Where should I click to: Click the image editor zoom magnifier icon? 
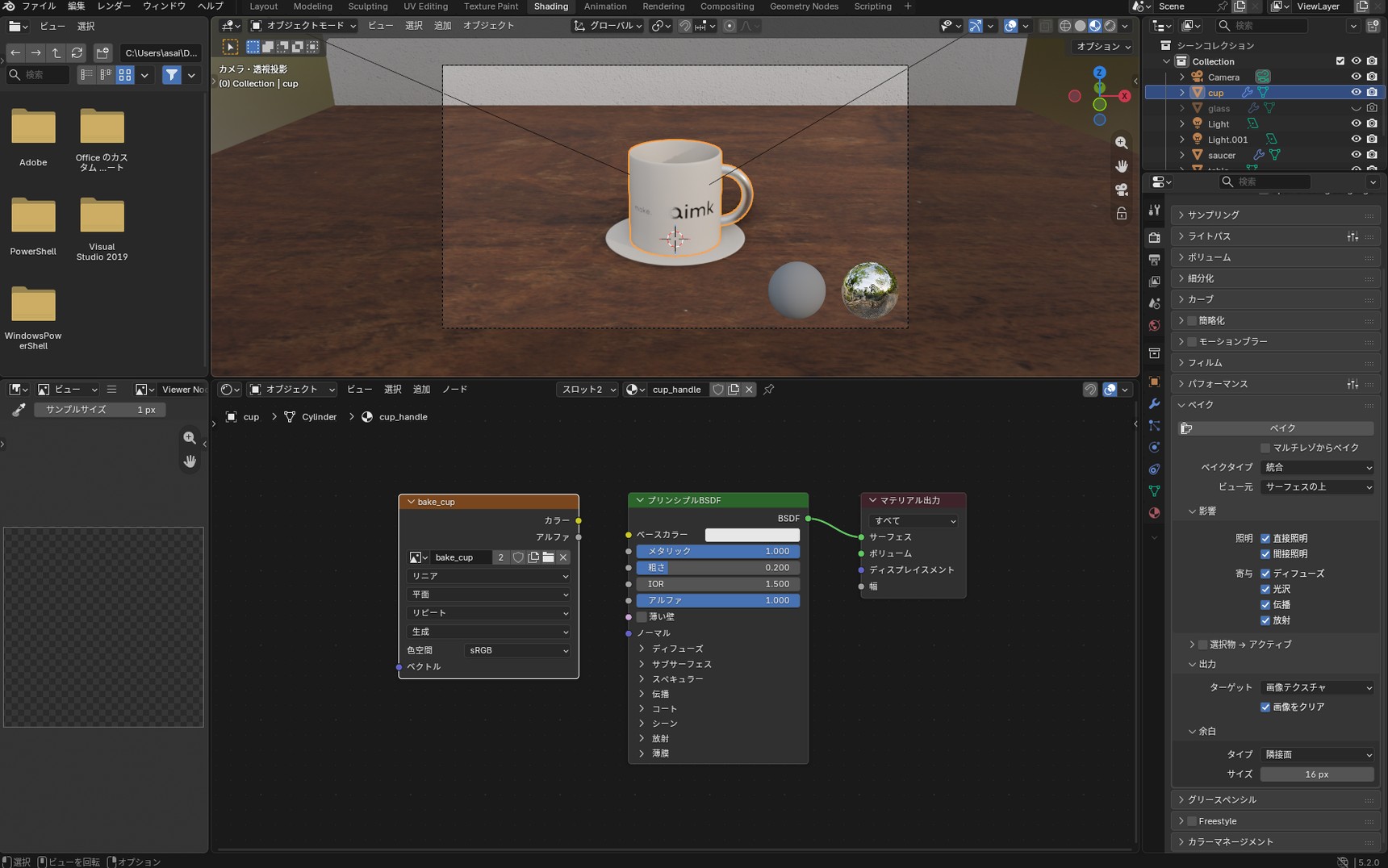(x=190, y=437)
